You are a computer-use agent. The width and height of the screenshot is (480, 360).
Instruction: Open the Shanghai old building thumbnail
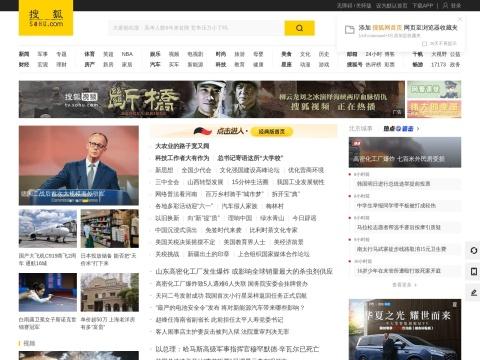110,292
